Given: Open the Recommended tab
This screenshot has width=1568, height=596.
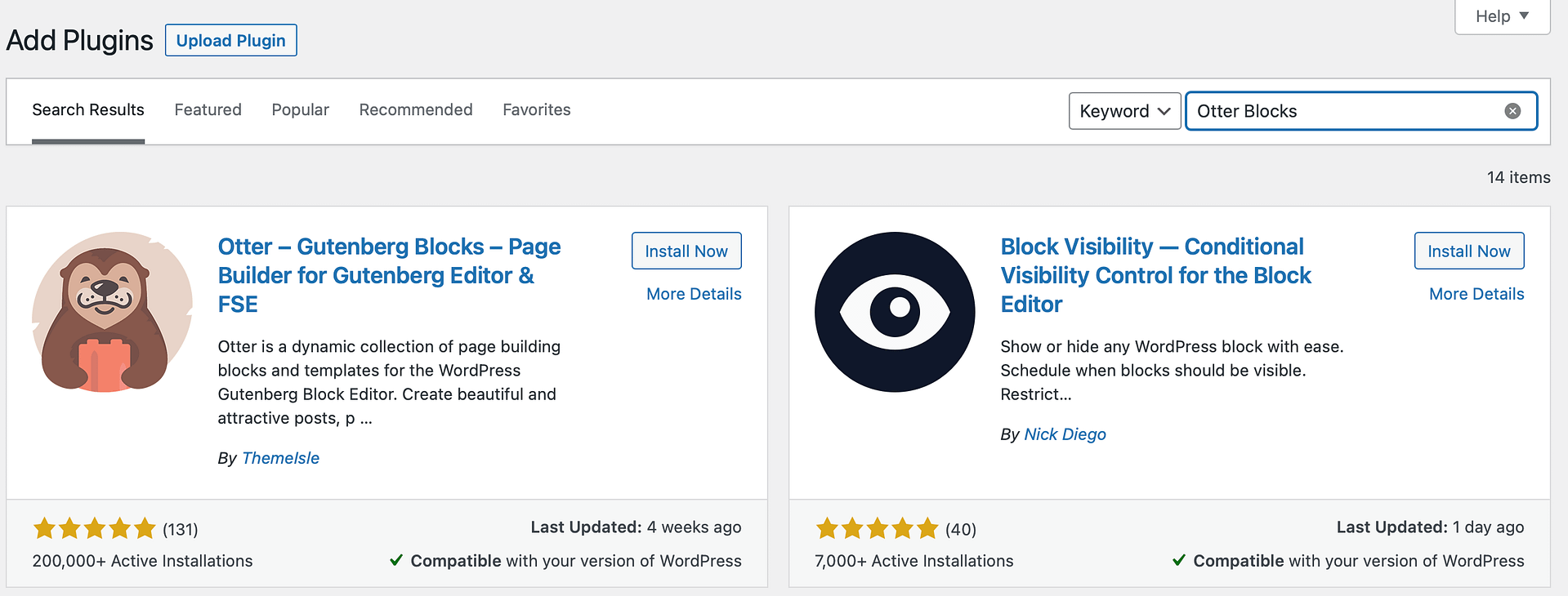Looking at the screenshot, I should pyautogui.click(x=416, y=109).
